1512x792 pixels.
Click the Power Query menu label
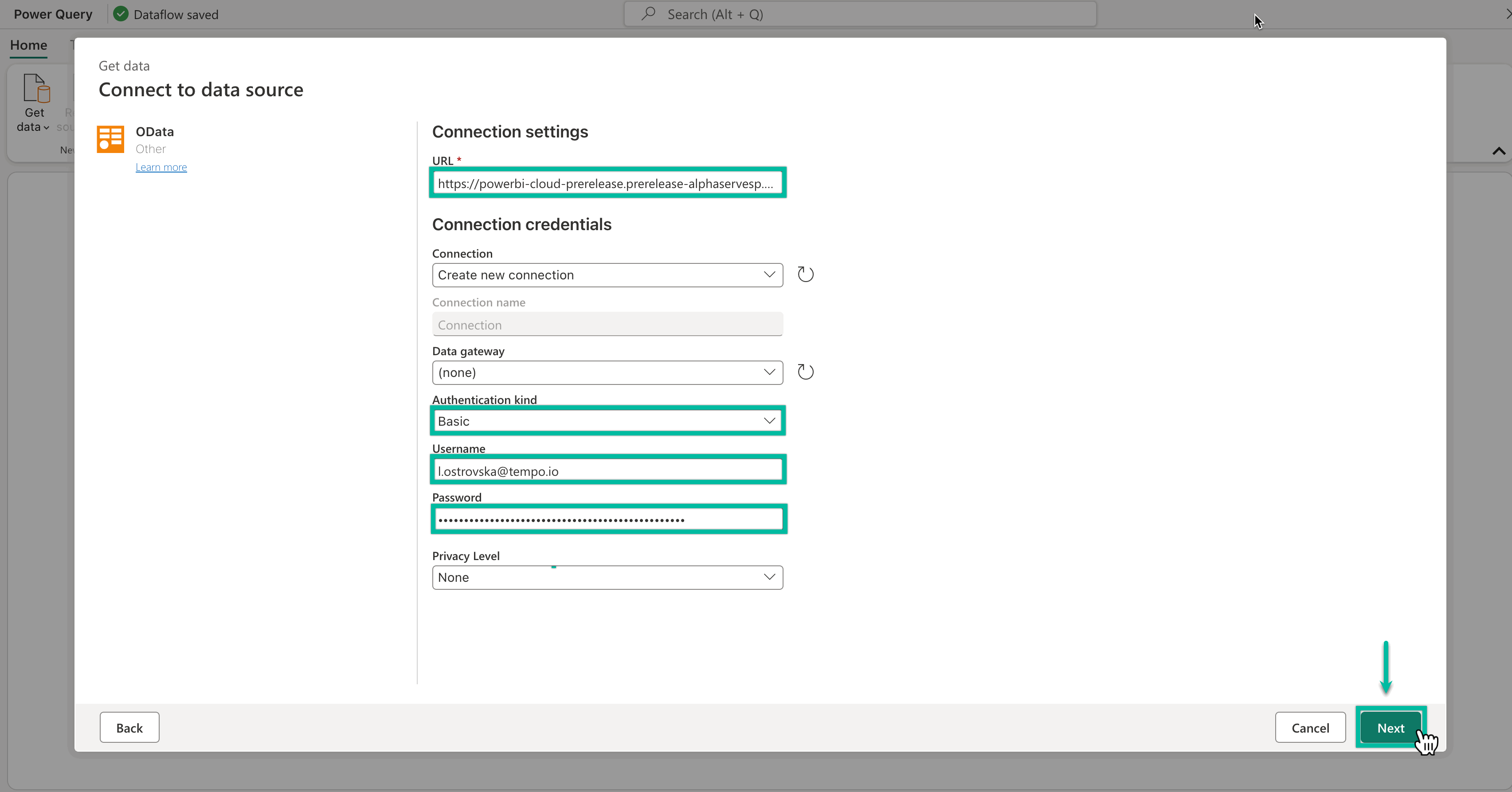(x=52, y=13)
